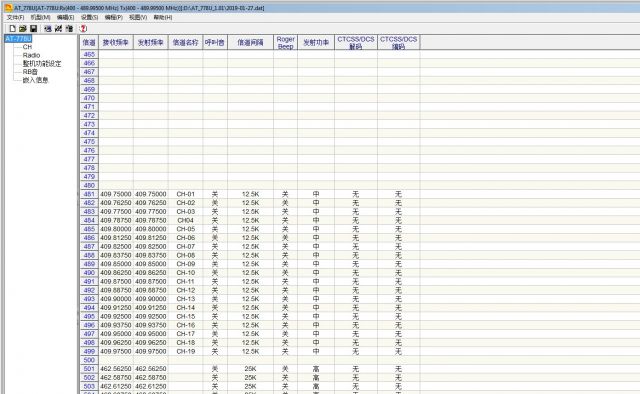The width and height of the screenshot is (640, 394).
Task: Open the 视图(V) menu
Action: pos(138,17)
